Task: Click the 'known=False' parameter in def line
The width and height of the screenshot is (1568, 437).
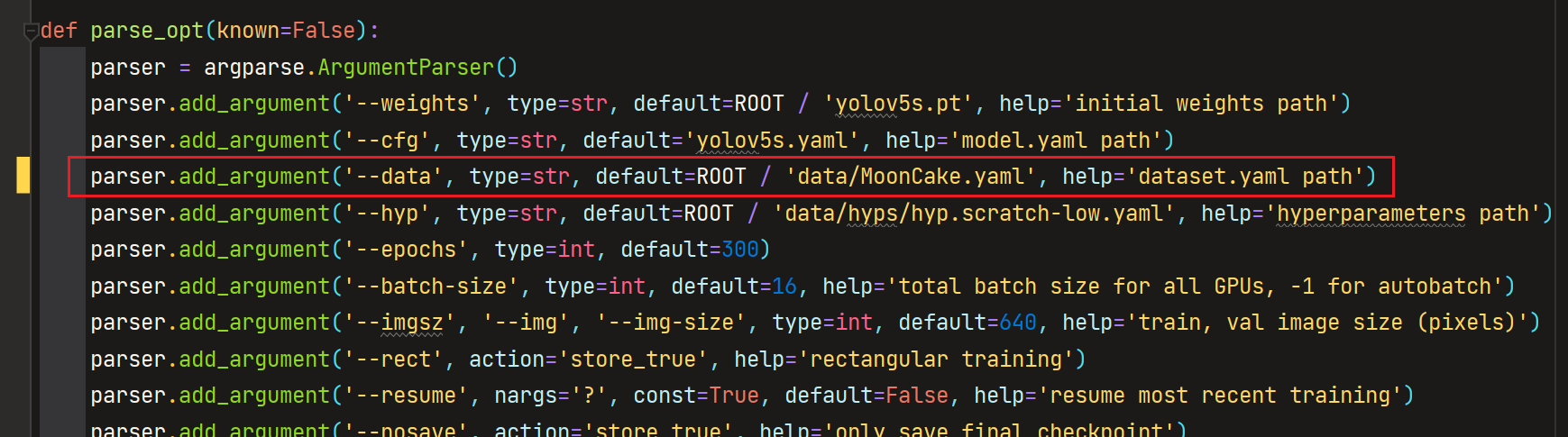Action: (286, 31)
